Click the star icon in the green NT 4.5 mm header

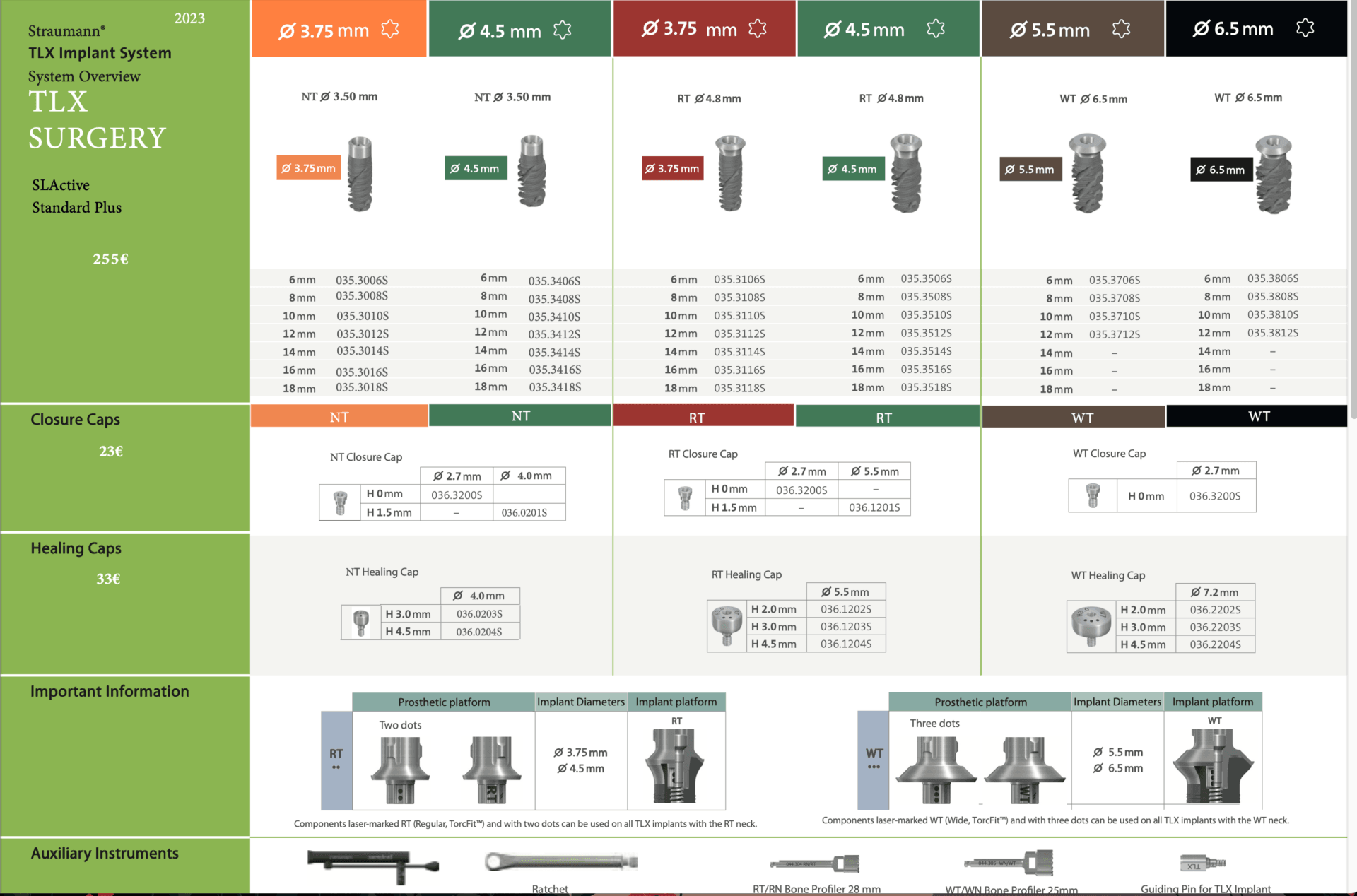[x=563, y=30]
